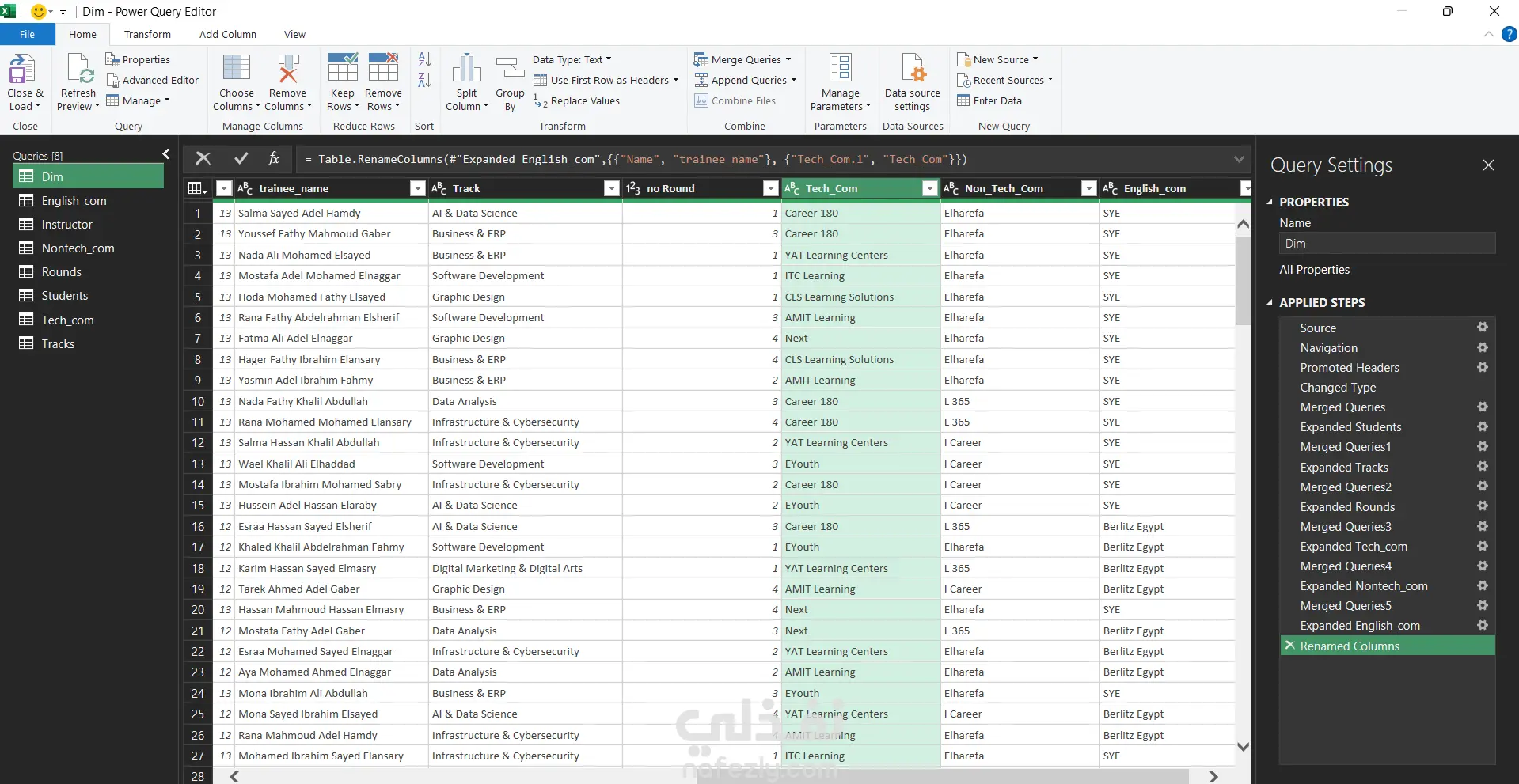
Task: Open the trainee_name column filter dropdown
Action: pos(418,188)
